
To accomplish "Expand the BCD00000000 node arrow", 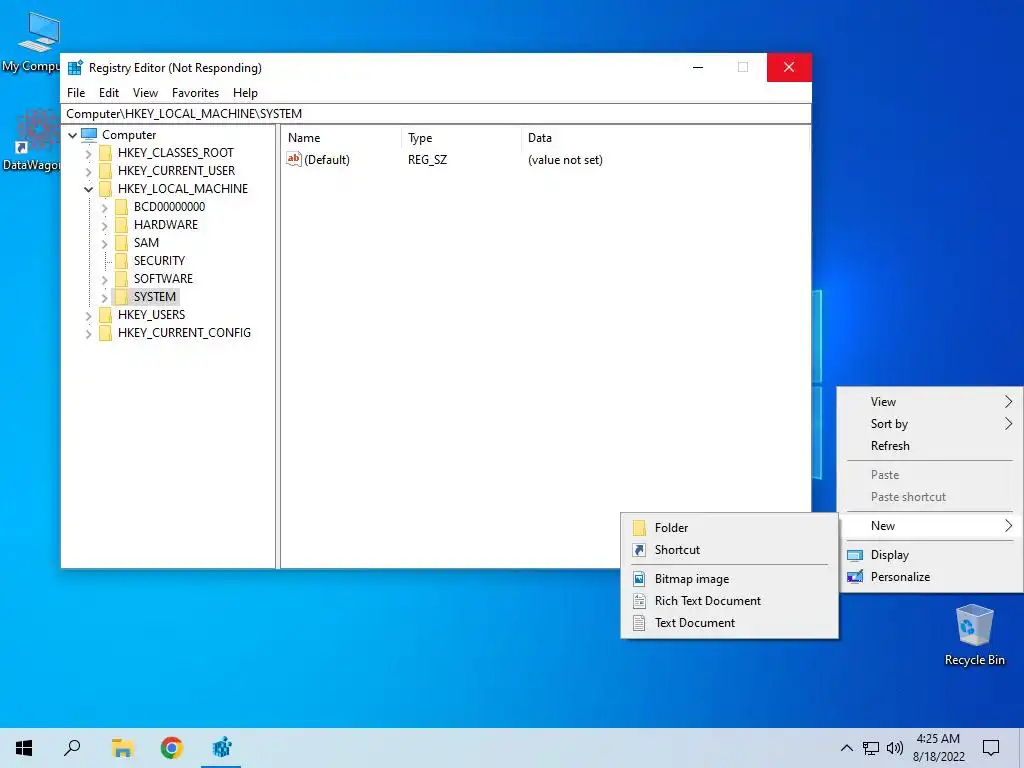I will [x=104, y=208].
